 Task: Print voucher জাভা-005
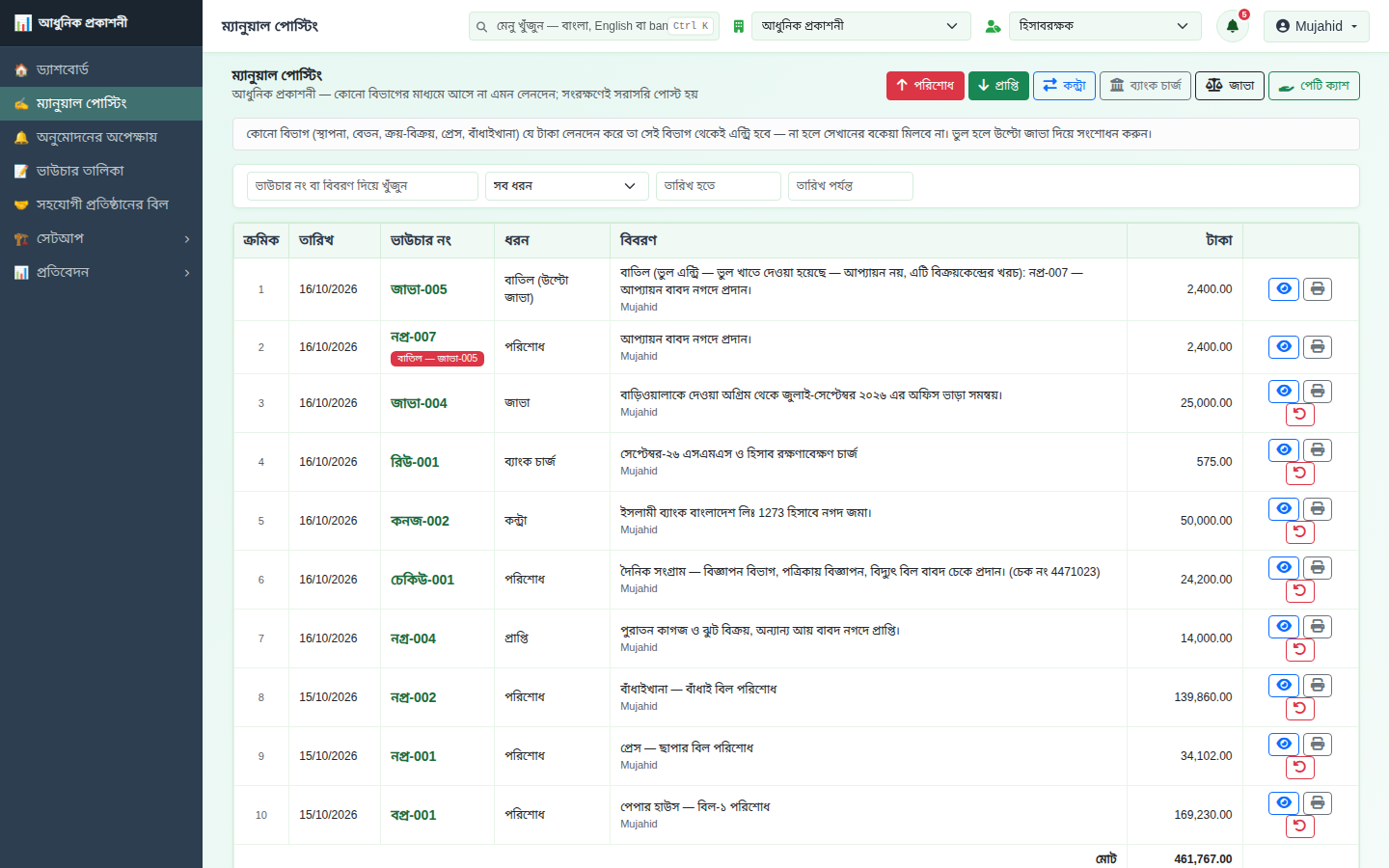tap(1318, 289)
